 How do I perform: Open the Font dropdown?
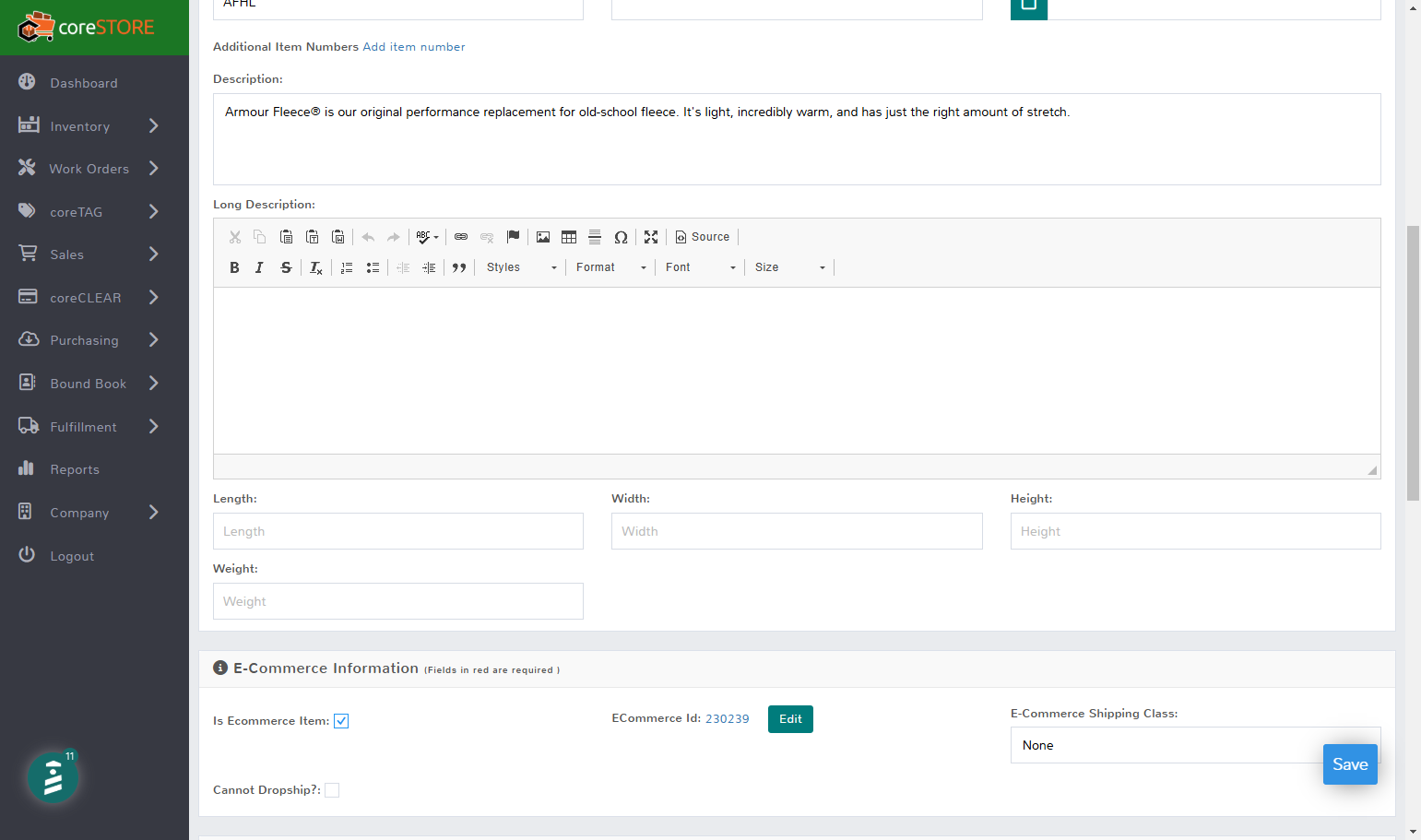point(701,267)
